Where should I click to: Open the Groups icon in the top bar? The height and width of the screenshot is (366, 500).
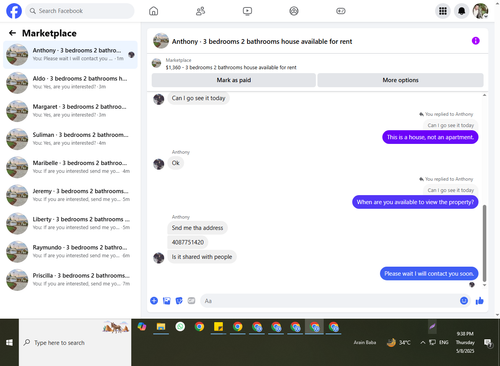(294, 11)
